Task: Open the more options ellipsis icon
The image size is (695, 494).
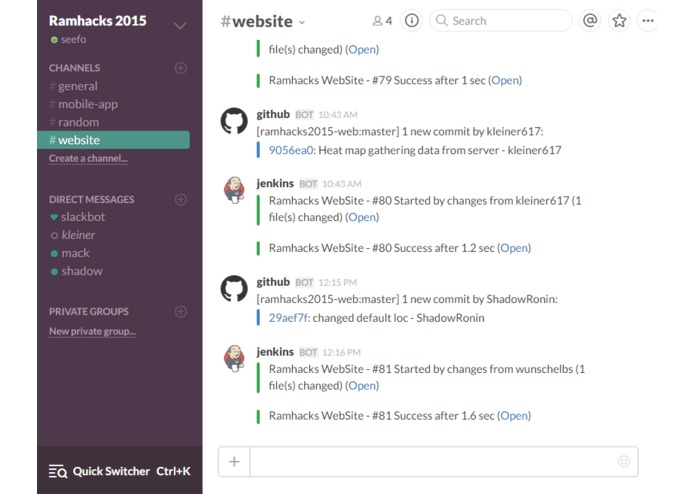Action: [648, 20]
